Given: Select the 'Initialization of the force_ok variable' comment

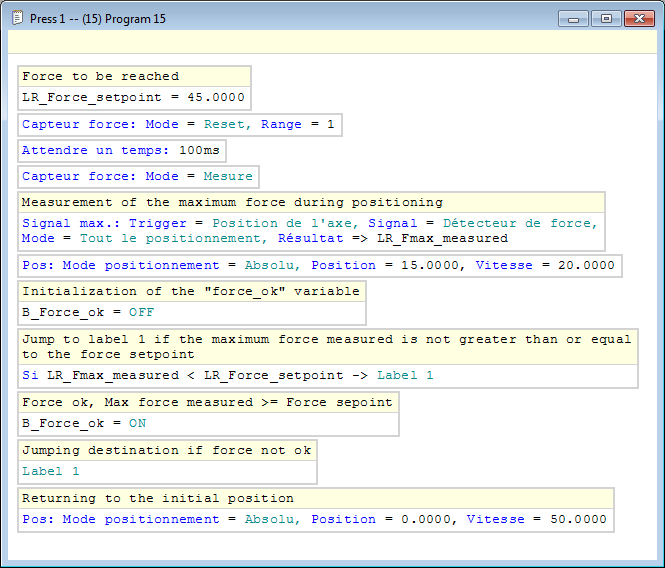Looking at the screenshot, I should click(x=192, y=291).
